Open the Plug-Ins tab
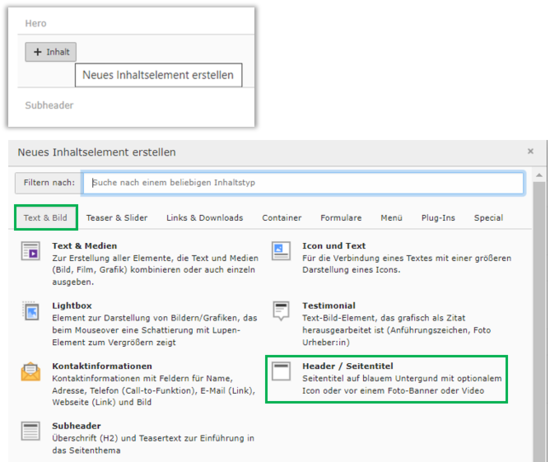The height and width of the screenshot is (462, 550). click(x=438, y=218)
